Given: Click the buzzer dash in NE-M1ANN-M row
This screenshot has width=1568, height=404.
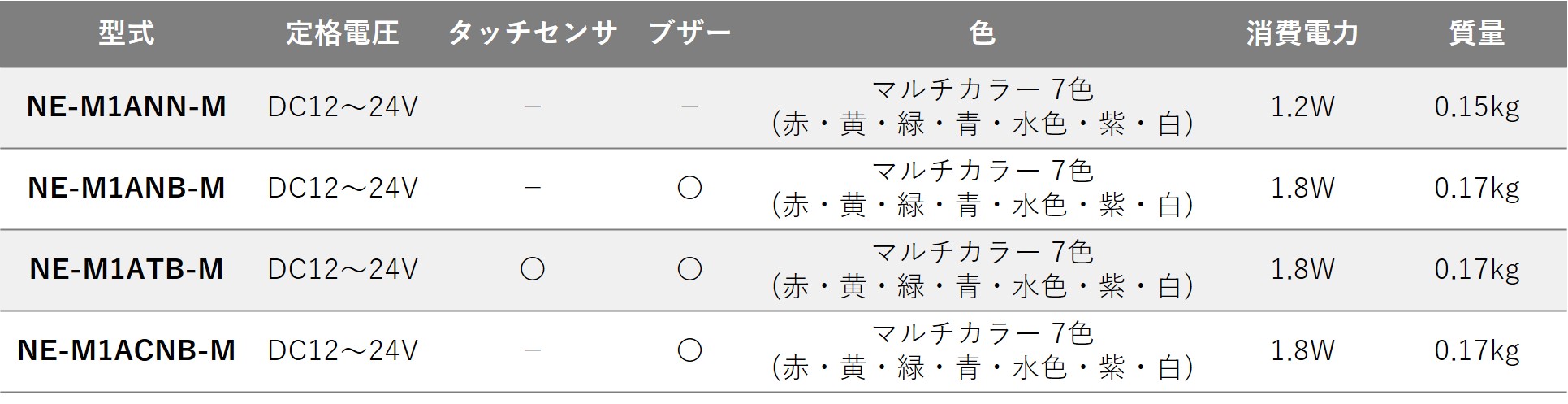Looking at the screenshot, I should click(x=689, y=106).
